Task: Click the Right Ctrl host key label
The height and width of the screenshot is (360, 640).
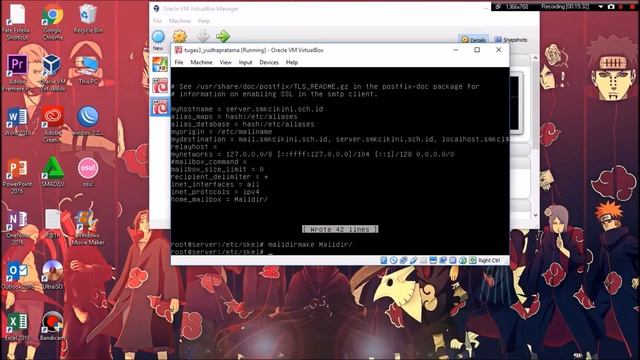Action: pyautogui.click(x=489, y=260)
